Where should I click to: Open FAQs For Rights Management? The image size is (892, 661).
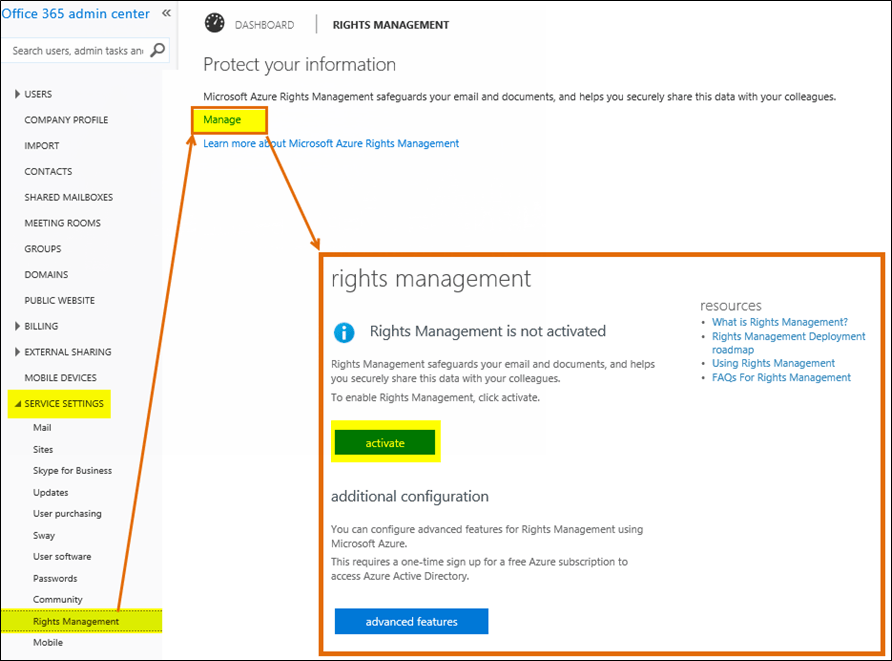[782, 377]
